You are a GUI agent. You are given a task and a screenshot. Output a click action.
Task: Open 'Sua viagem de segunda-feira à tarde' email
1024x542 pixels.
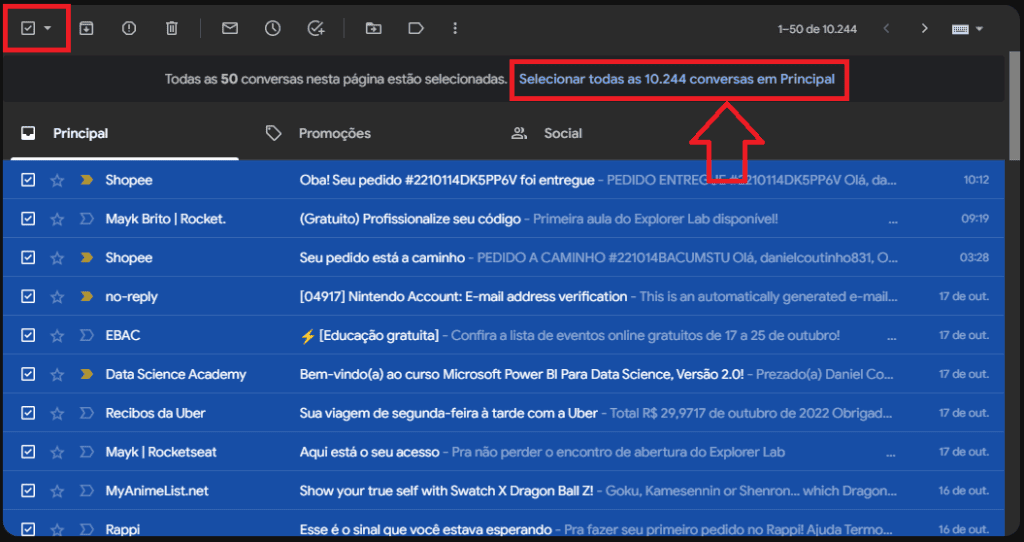[x=449, y=413]
